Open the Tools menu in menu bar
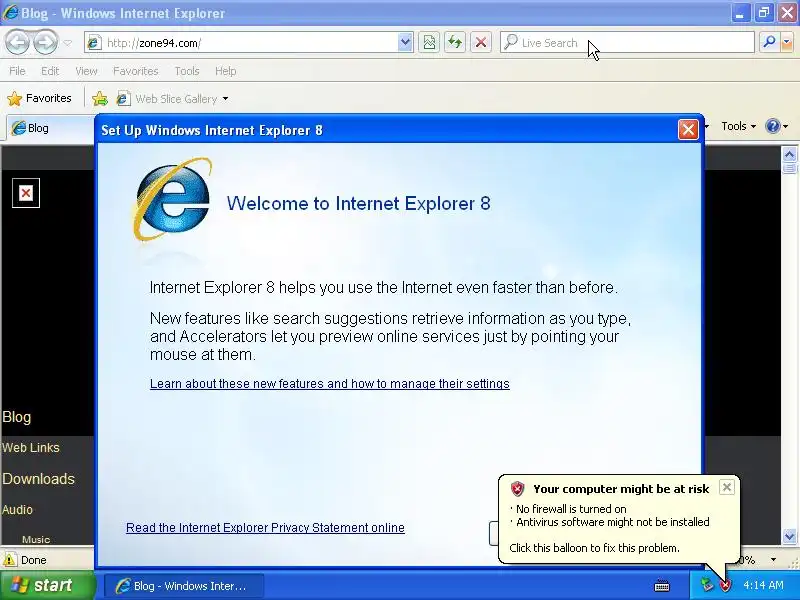The image size is (800, 600). click(x=187, y=71)
